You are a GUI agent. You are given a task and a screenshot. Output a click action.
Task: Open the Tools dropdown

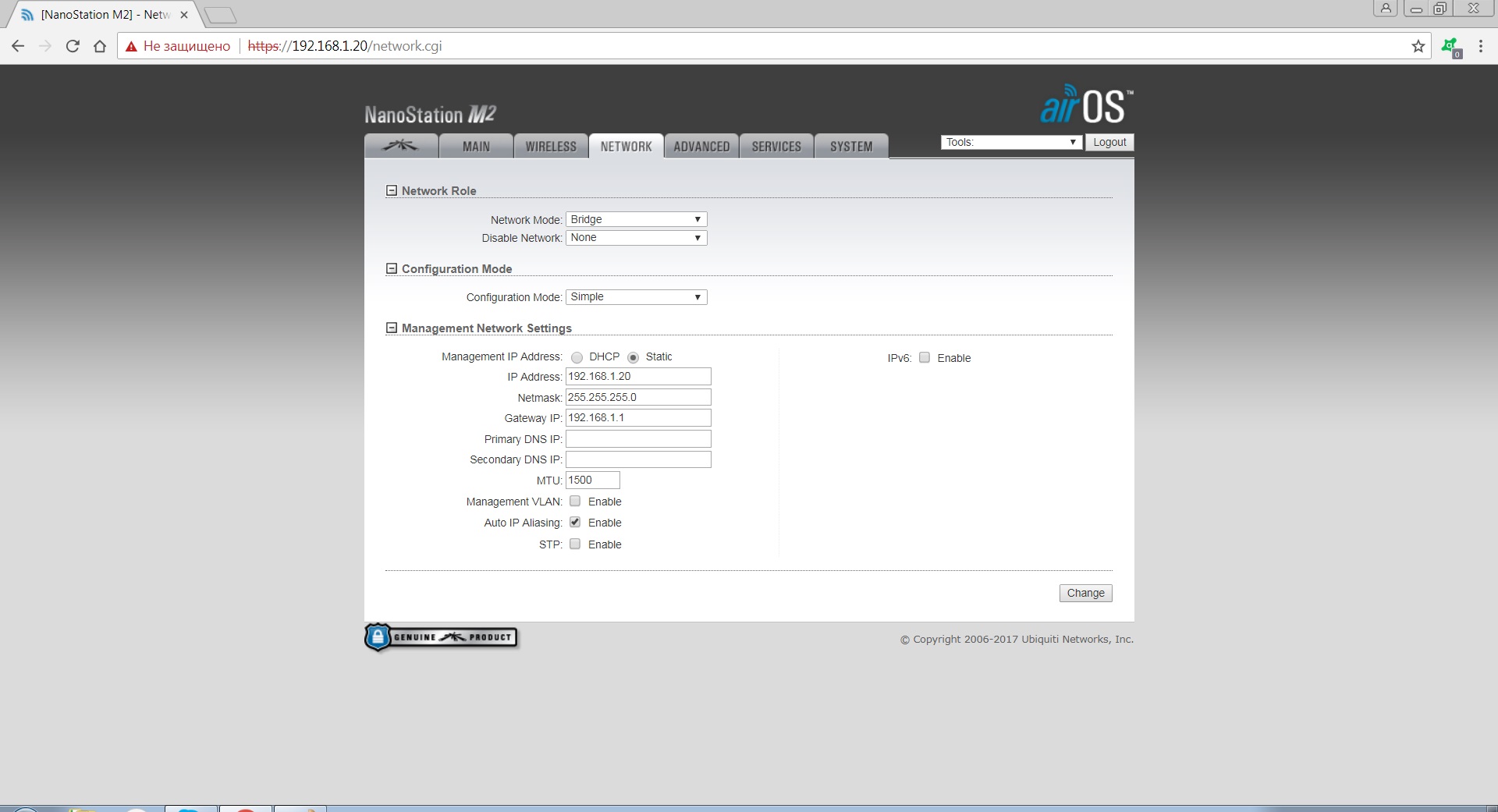coord(1011,142)
